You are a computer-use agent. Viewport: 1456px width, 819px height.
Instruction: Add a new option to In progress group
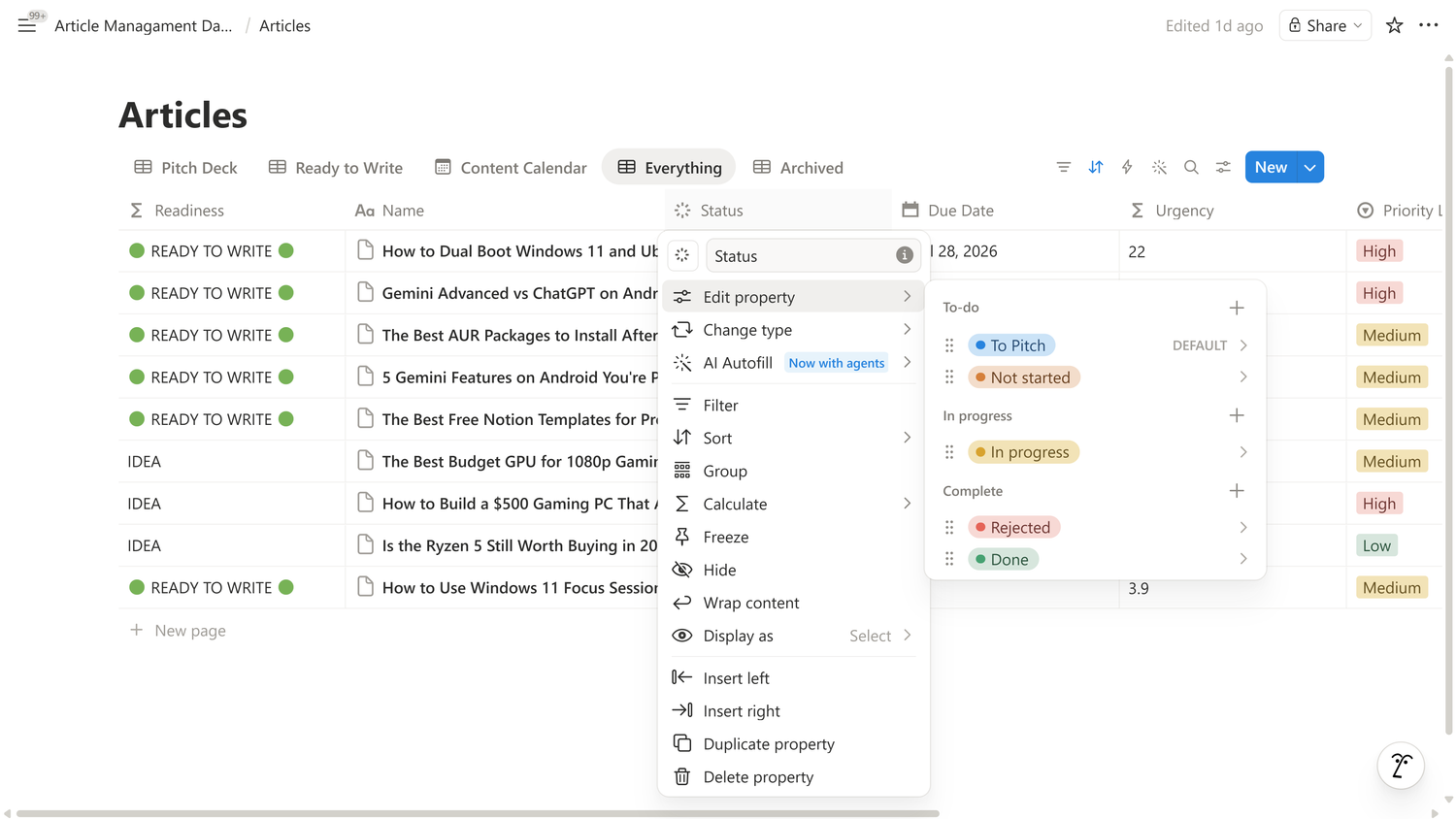coord(1237,415)
